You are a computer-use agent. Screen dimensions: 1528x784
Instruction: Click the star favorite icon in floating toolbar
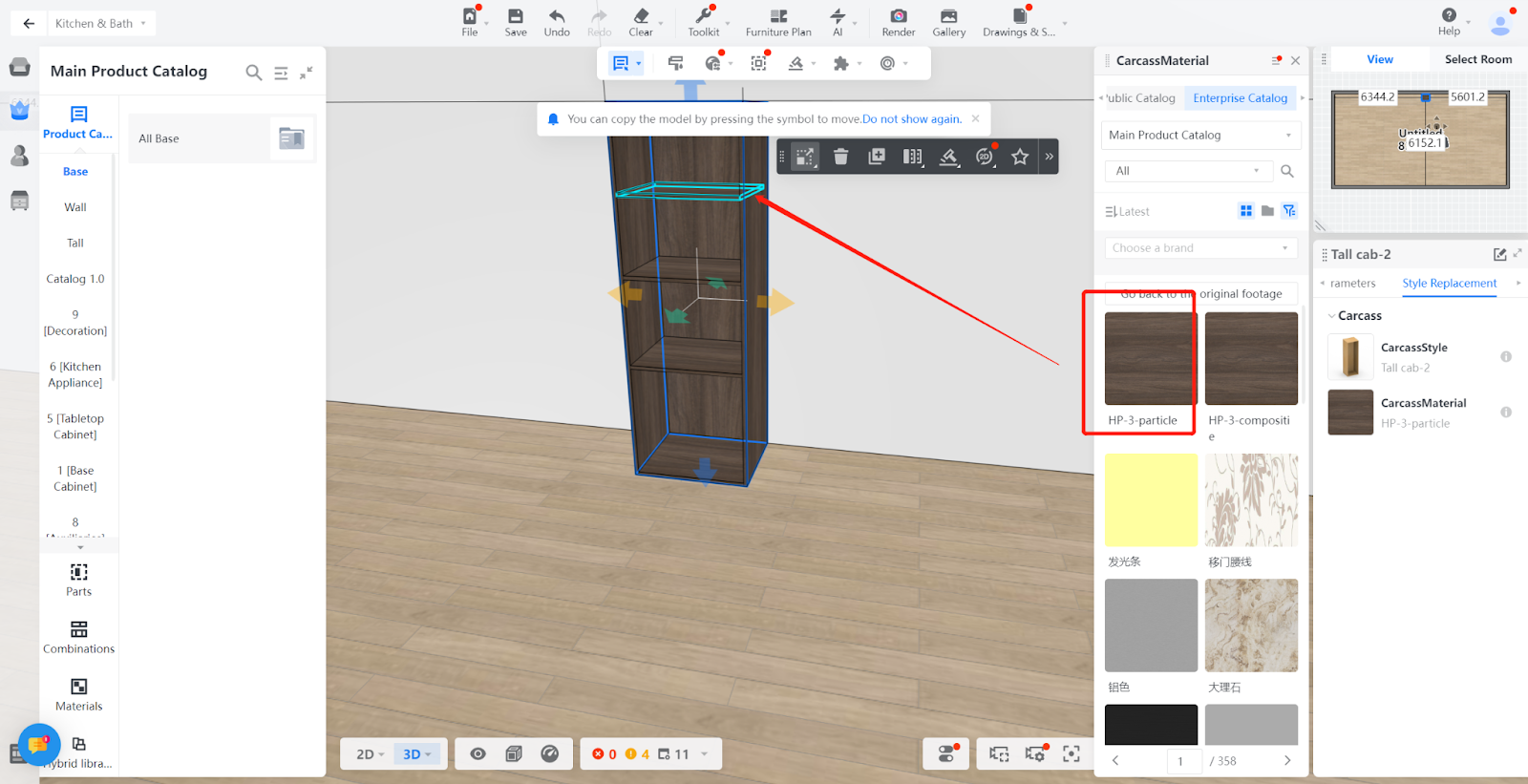point(1020,157)
